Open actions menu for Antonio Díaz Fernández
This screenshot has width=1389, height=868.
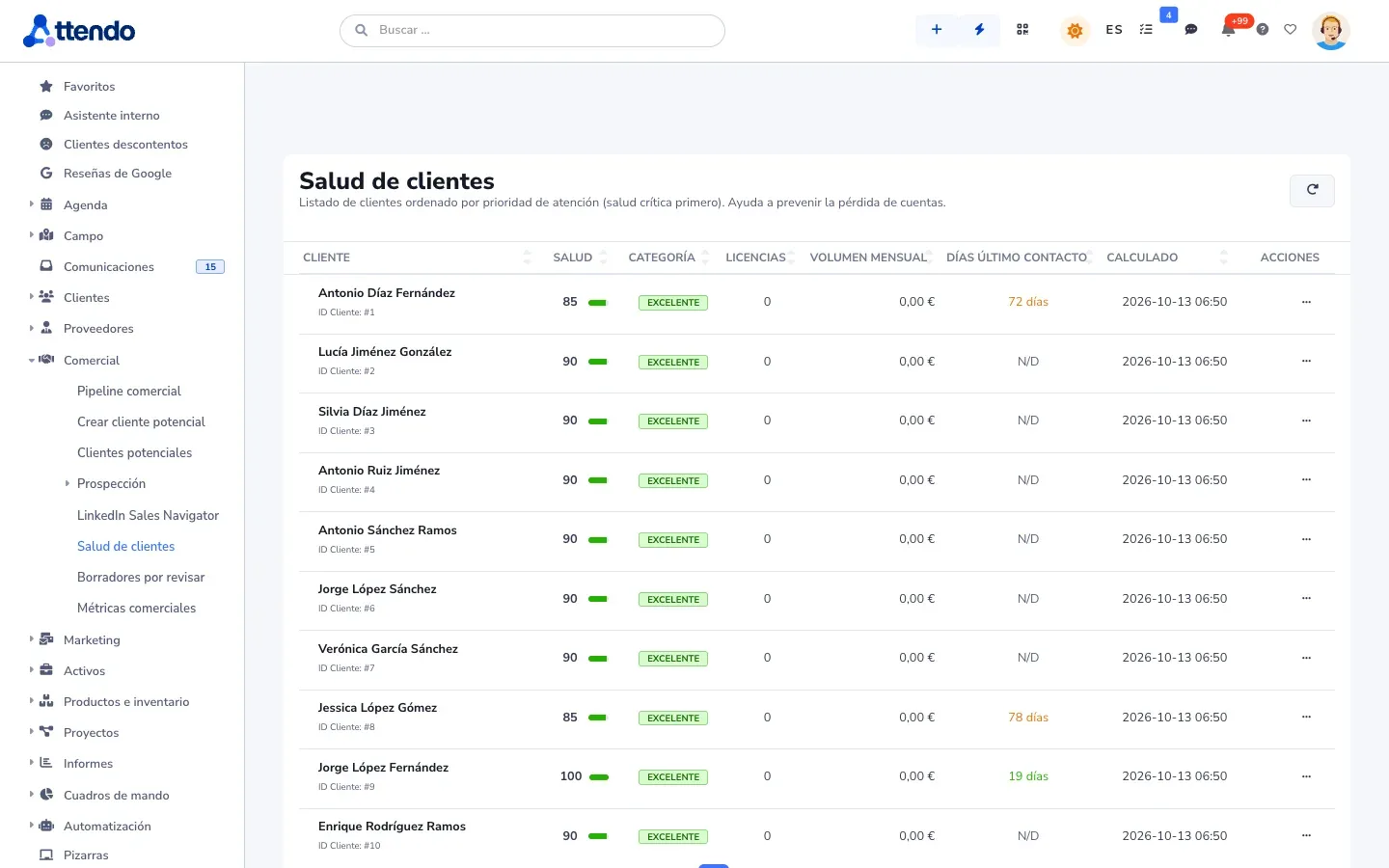(x=1306, y=302)
